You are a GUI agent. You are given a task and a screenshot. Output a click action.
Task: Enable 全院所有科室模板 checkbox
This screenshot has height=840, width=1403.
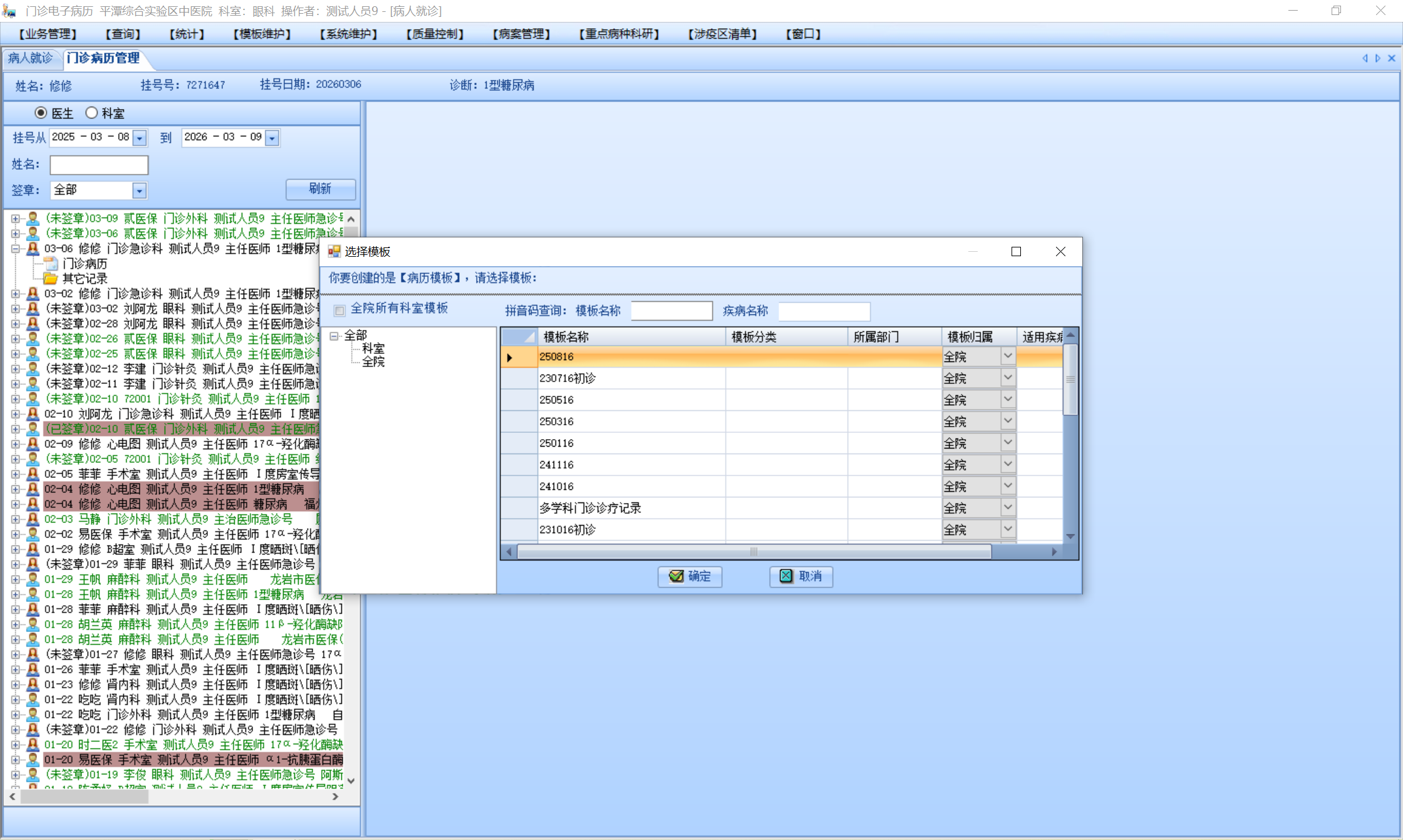coord(339,311)
